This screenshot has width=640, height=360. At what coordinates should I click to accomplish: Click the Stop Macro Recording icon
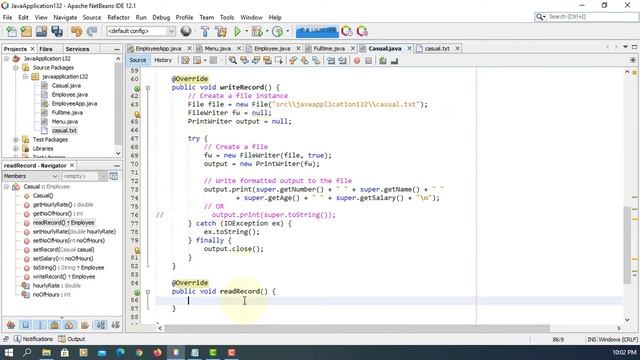tap(369, 60)
